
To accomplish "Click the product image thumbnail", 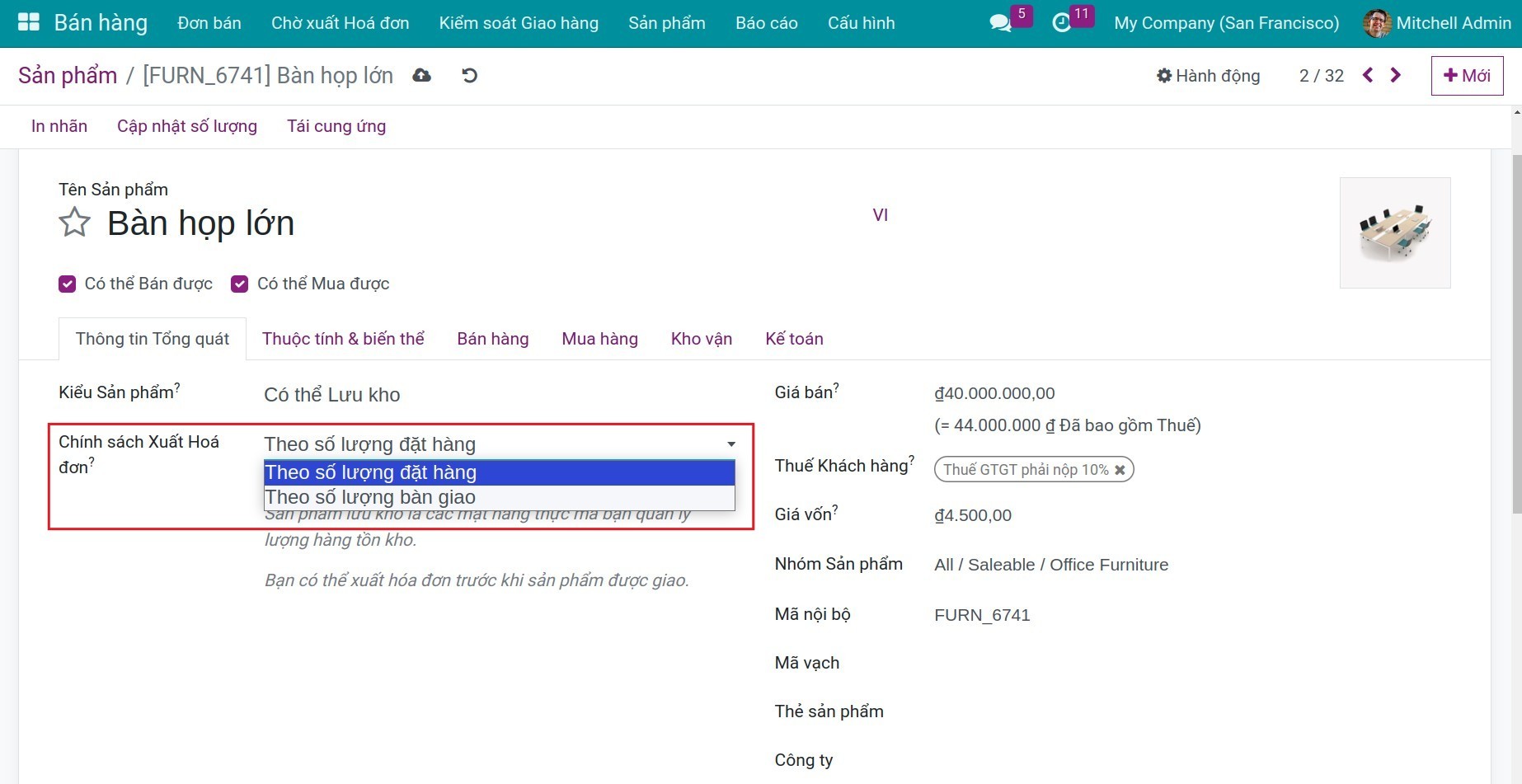I will coord(1395,232).
